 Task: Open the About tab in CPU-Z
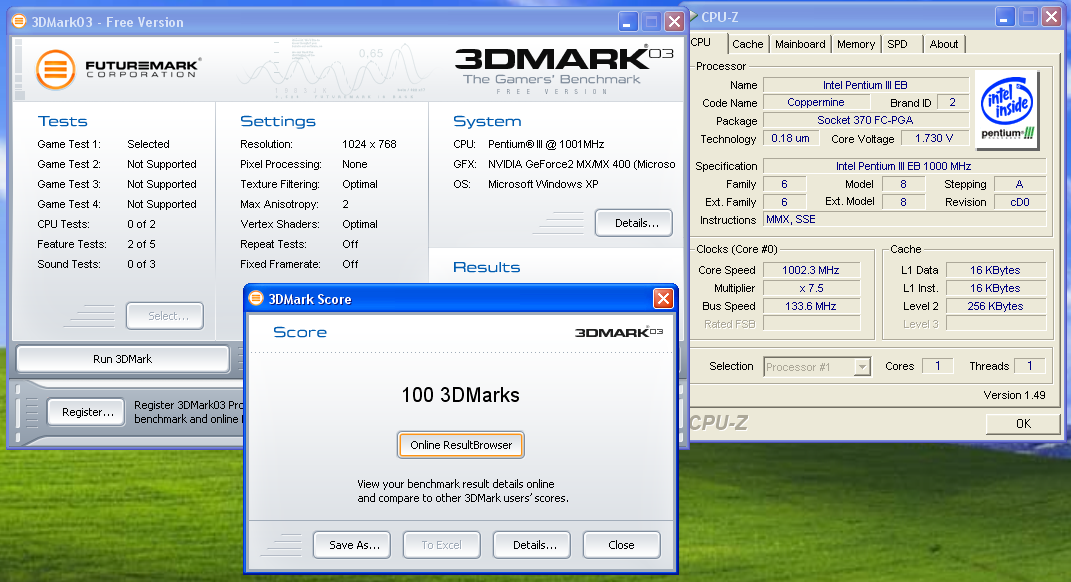pyautogui.click(x=943, y=44)
